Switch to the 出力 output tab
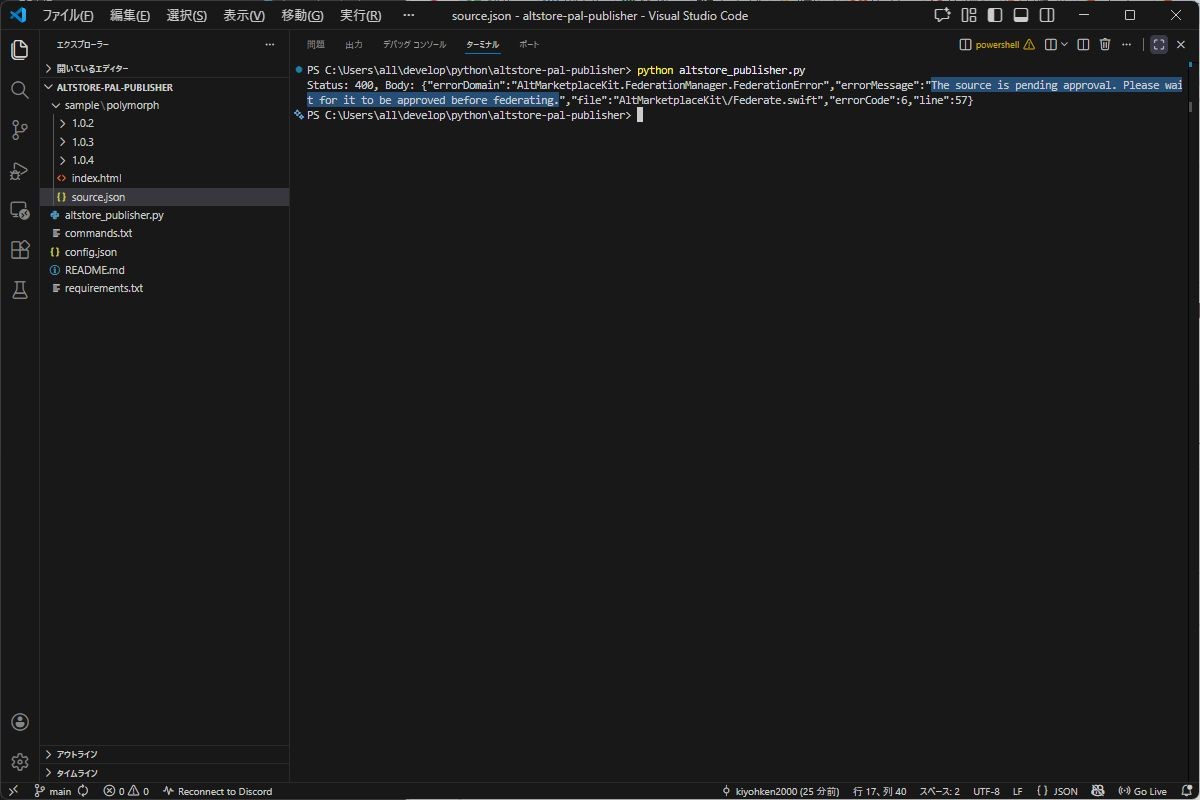1200x800 pixels. pyautogui.click(x=354, y=45)
